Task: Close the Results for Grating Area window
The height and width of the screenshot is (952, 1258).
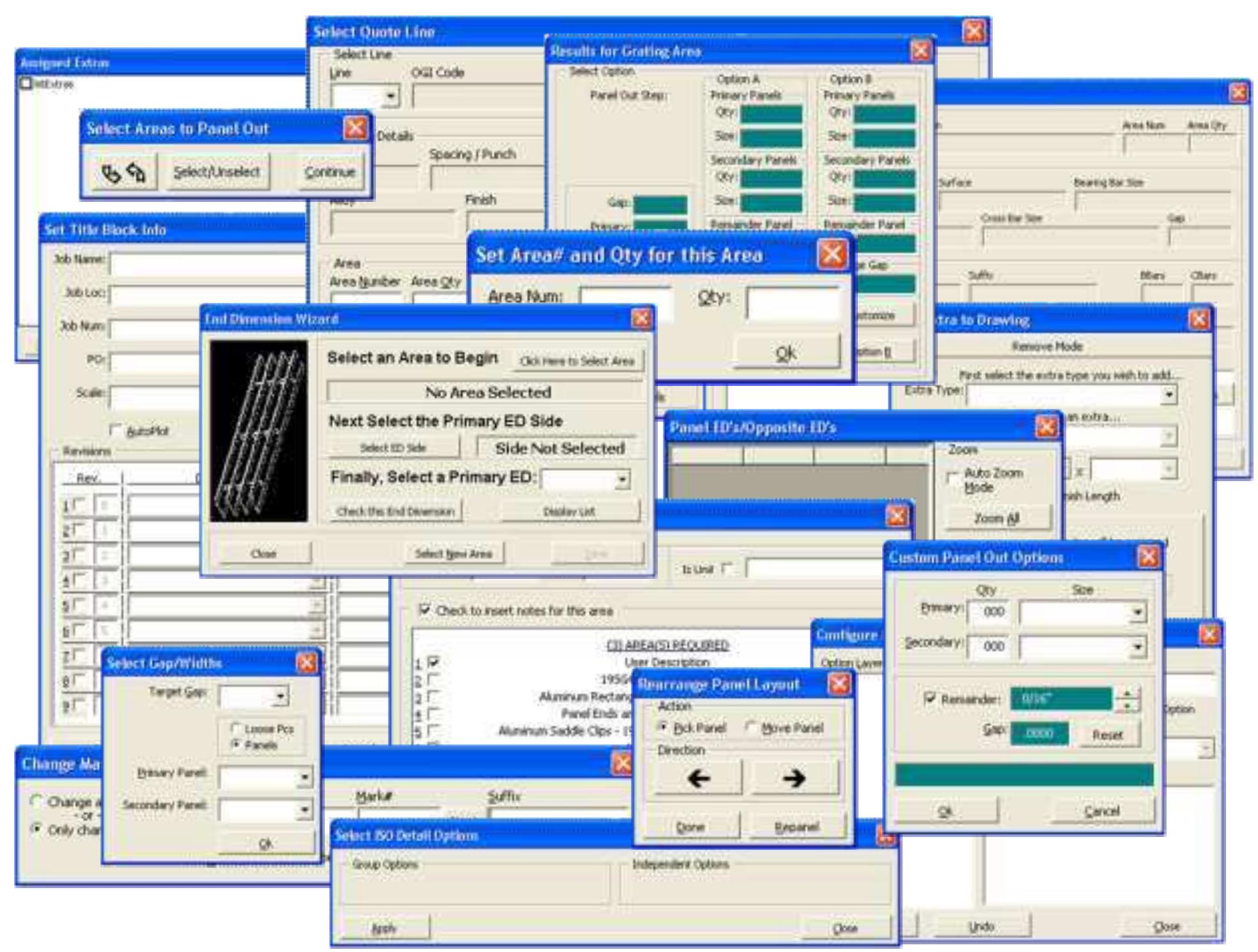Action: pos(920,50)
